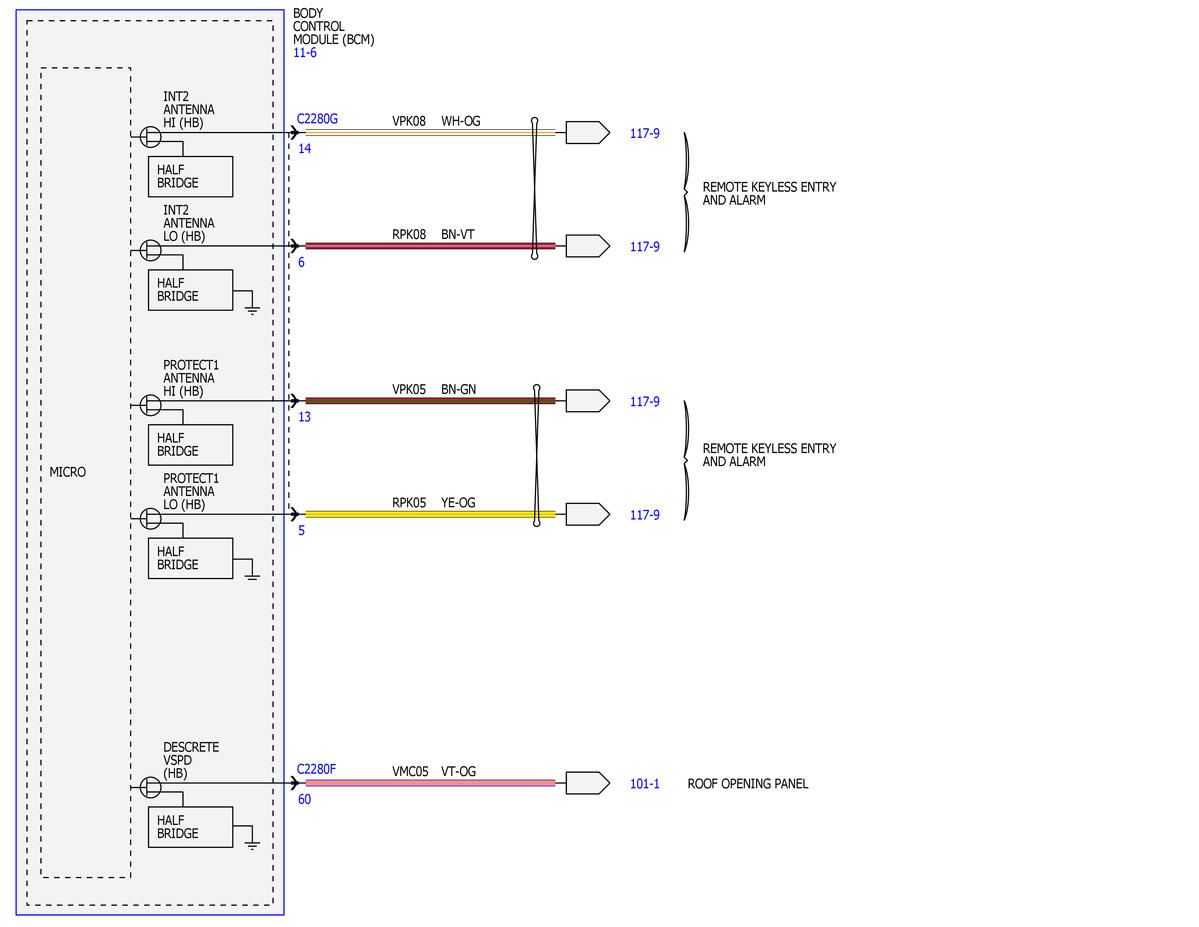This screenshot has height=927, width=1199.
Task: Click the MICRO block label
Action: point(68,472)
